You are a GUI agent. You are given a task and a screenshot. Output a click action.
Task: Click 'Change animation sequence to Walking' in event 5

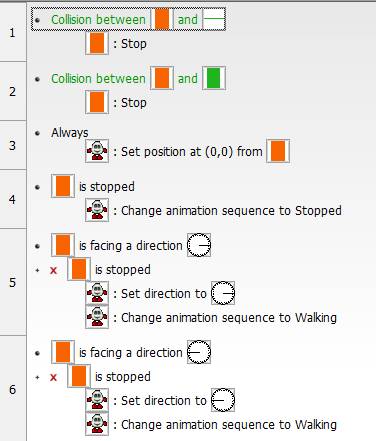coord(229,317)
